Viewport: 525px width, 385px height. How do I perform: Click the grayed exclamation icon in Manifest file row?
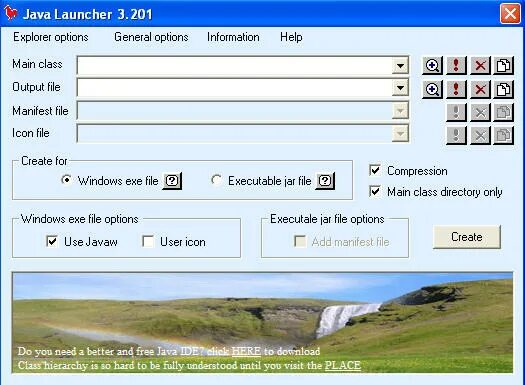[x=456, y=112]
